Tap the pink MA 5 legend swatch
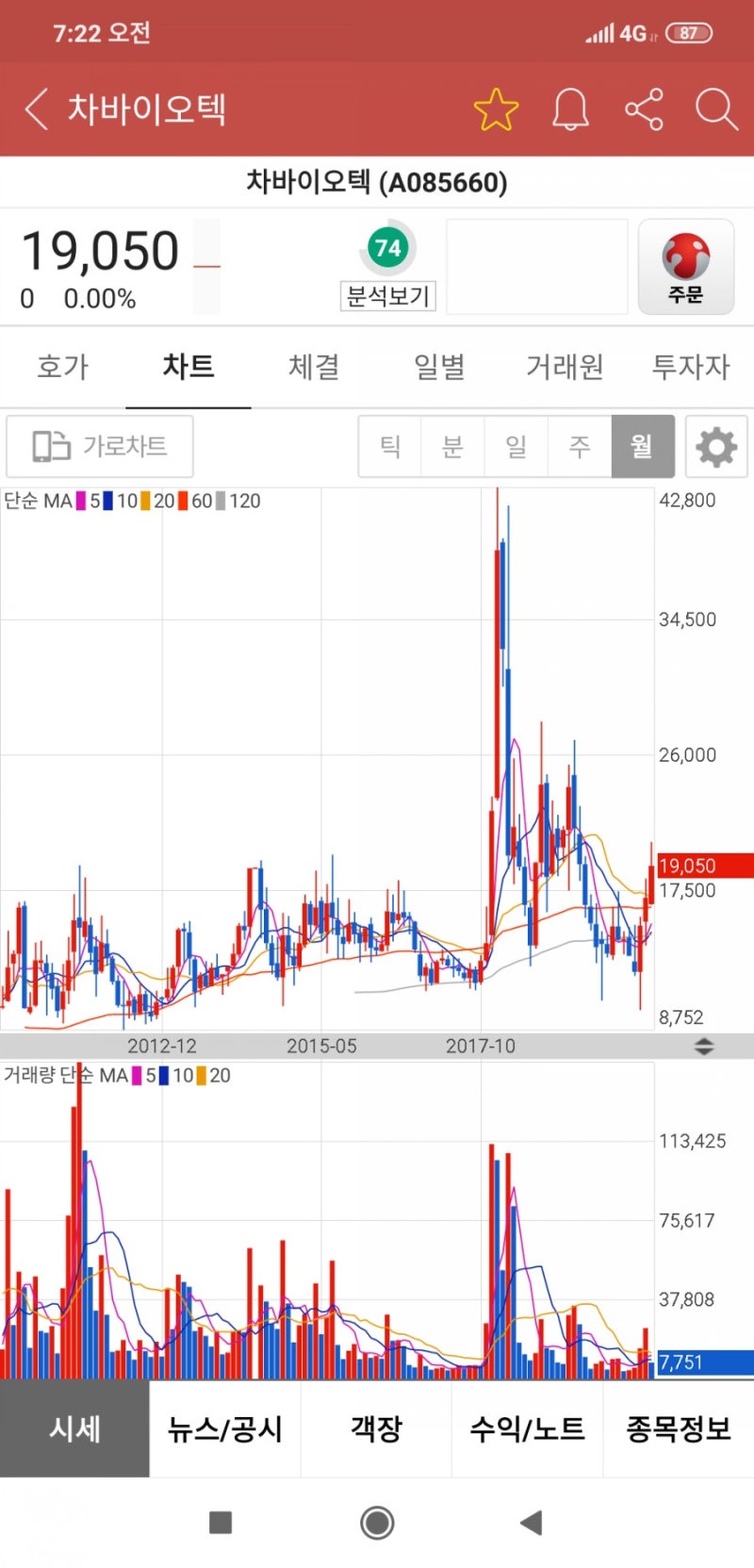This screenshot has height=1568, width=754. pos(82,501)
